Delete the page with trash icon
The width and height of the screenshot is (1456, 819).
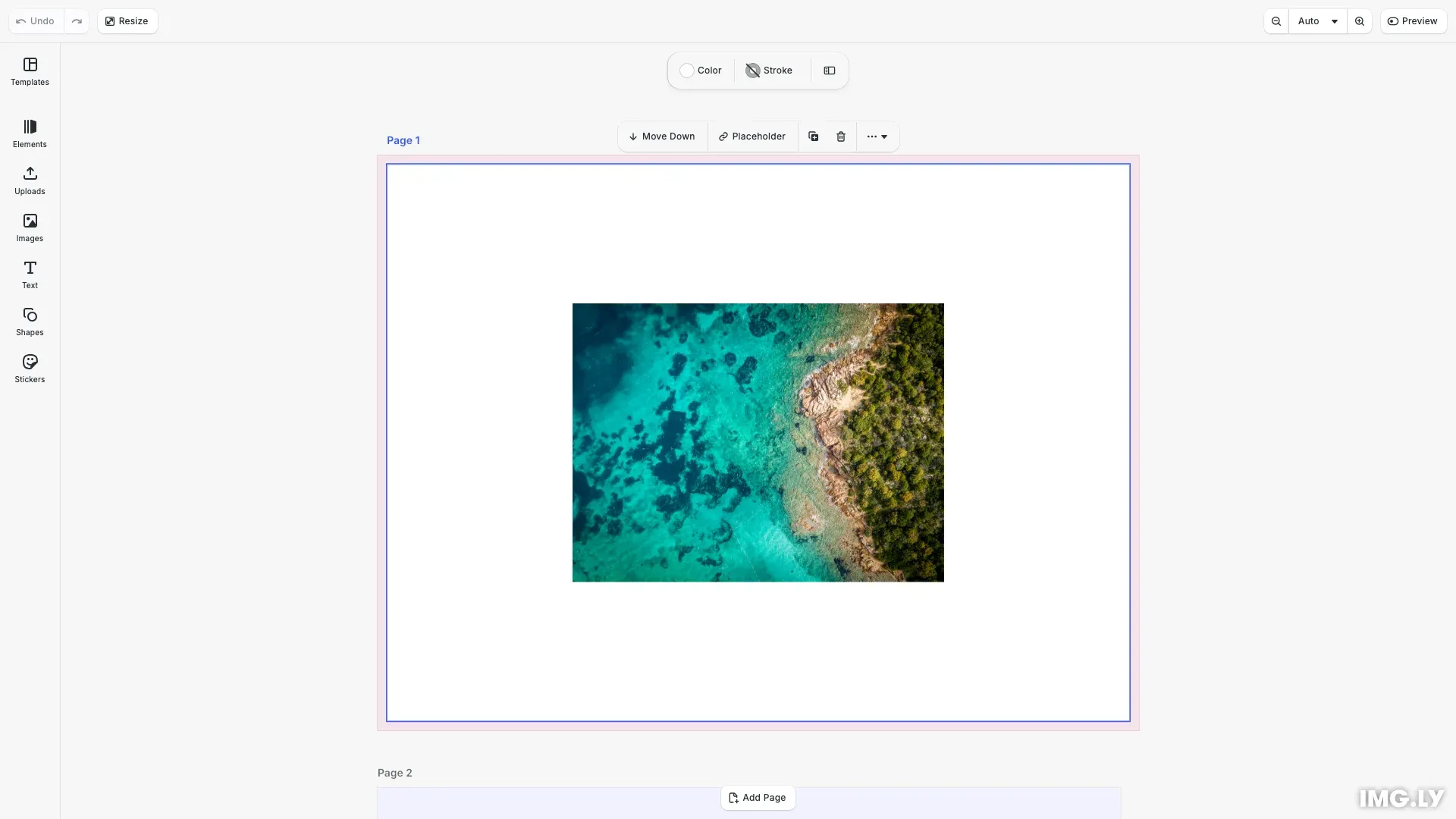(x=841, y=136)
